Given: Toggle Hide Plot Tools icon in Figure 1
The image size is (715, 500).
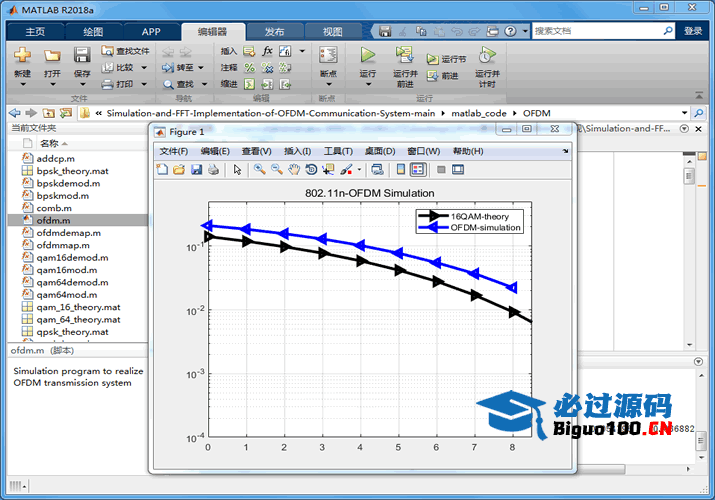Looking at the screenshot, I should click(x=441, y=170).
